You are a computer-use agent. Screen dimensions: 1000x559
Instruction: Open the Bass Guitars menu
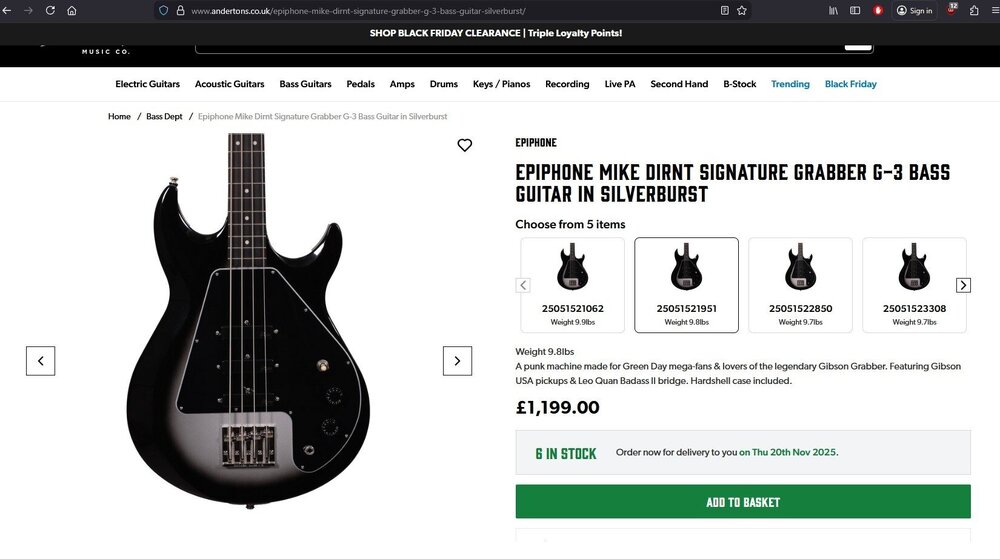coord(305,84)
